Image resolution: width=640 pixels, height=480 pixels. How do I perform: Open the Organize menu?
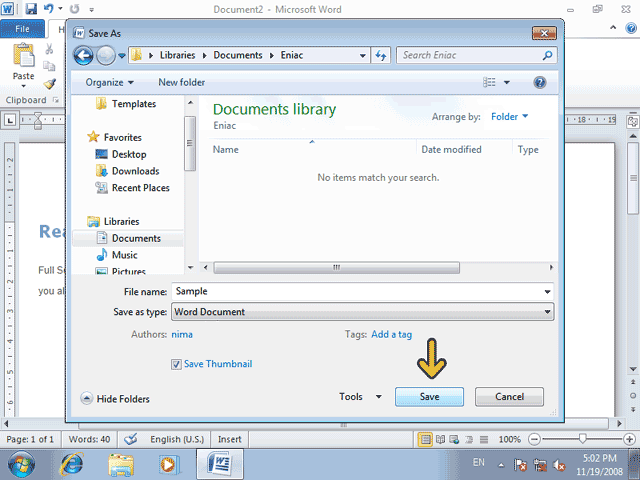(x=109, y=82)
